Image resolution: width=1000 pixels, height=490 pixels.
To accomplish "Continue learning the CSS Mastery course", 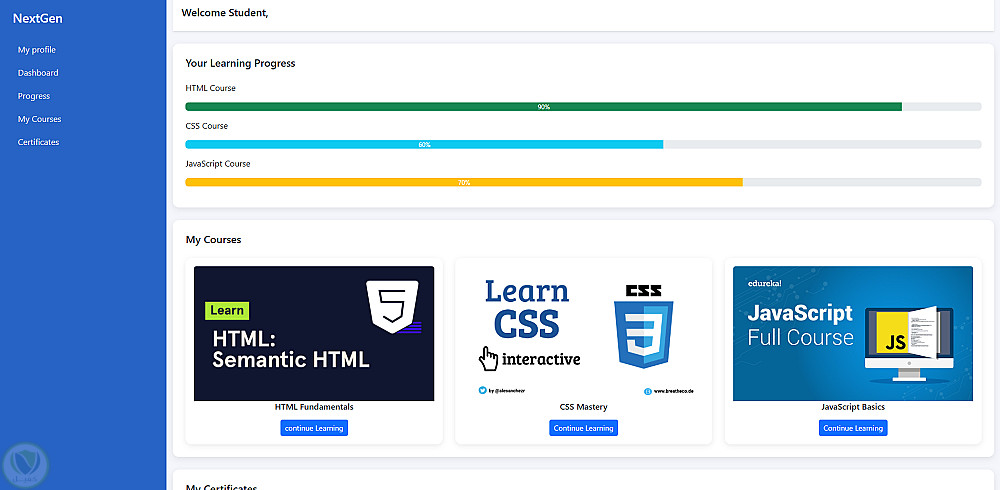I will (x=583, y=428).
